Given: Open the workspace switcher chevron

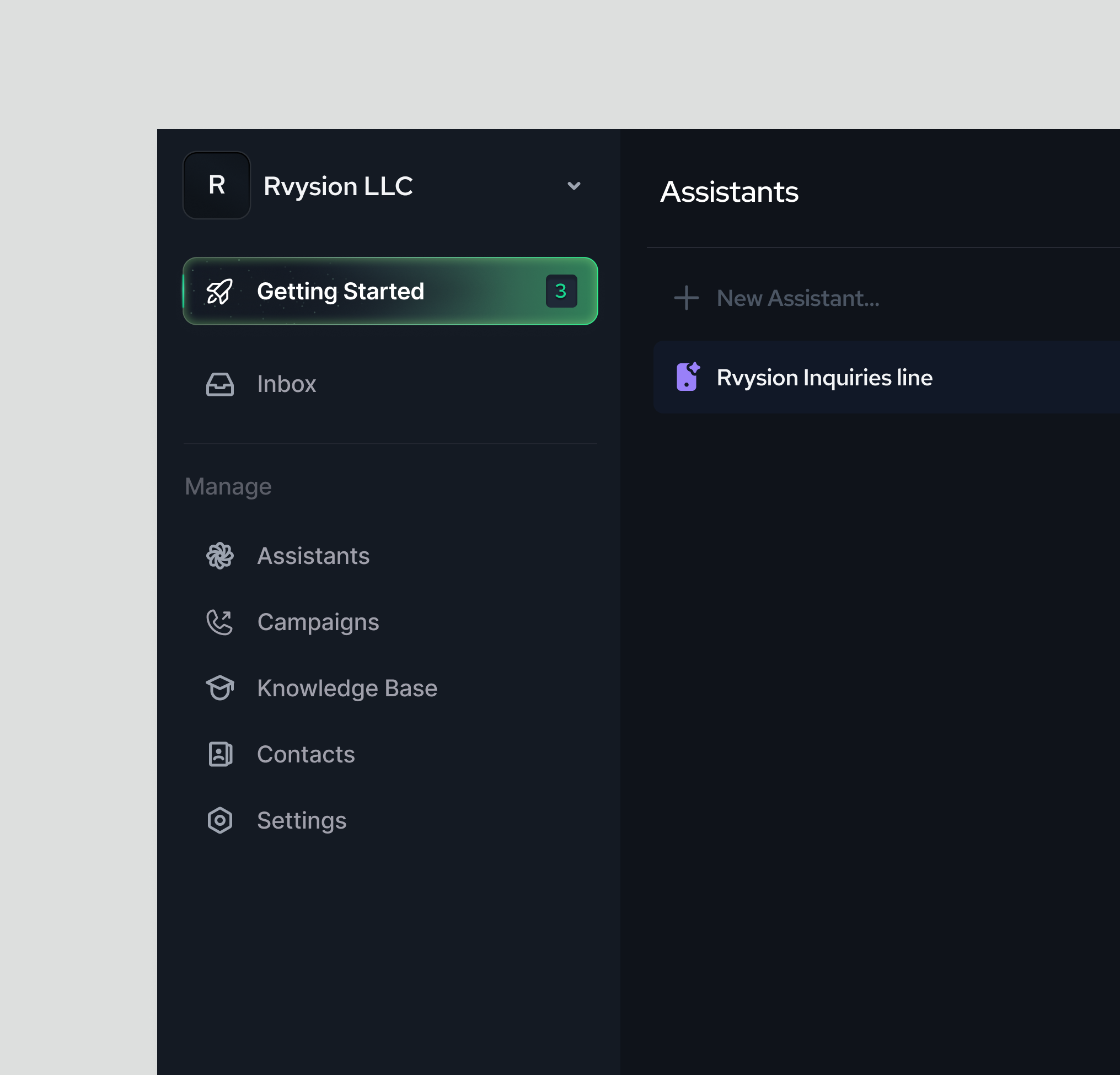Looking at the screenshot, I should (x=574, y=185).
